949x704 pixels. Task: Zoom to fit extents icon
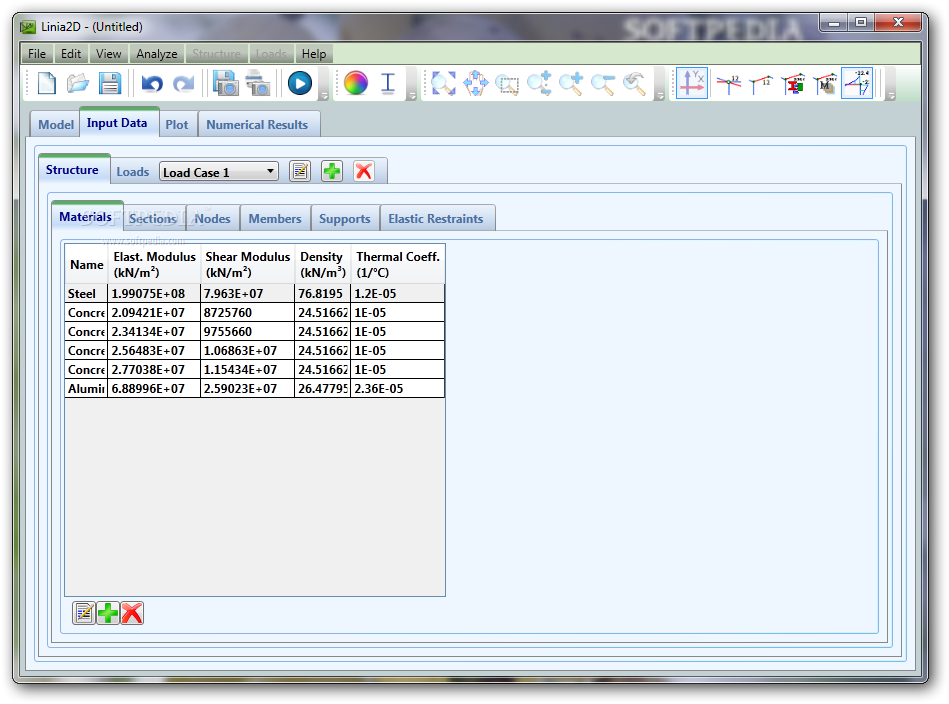[444, 83]
